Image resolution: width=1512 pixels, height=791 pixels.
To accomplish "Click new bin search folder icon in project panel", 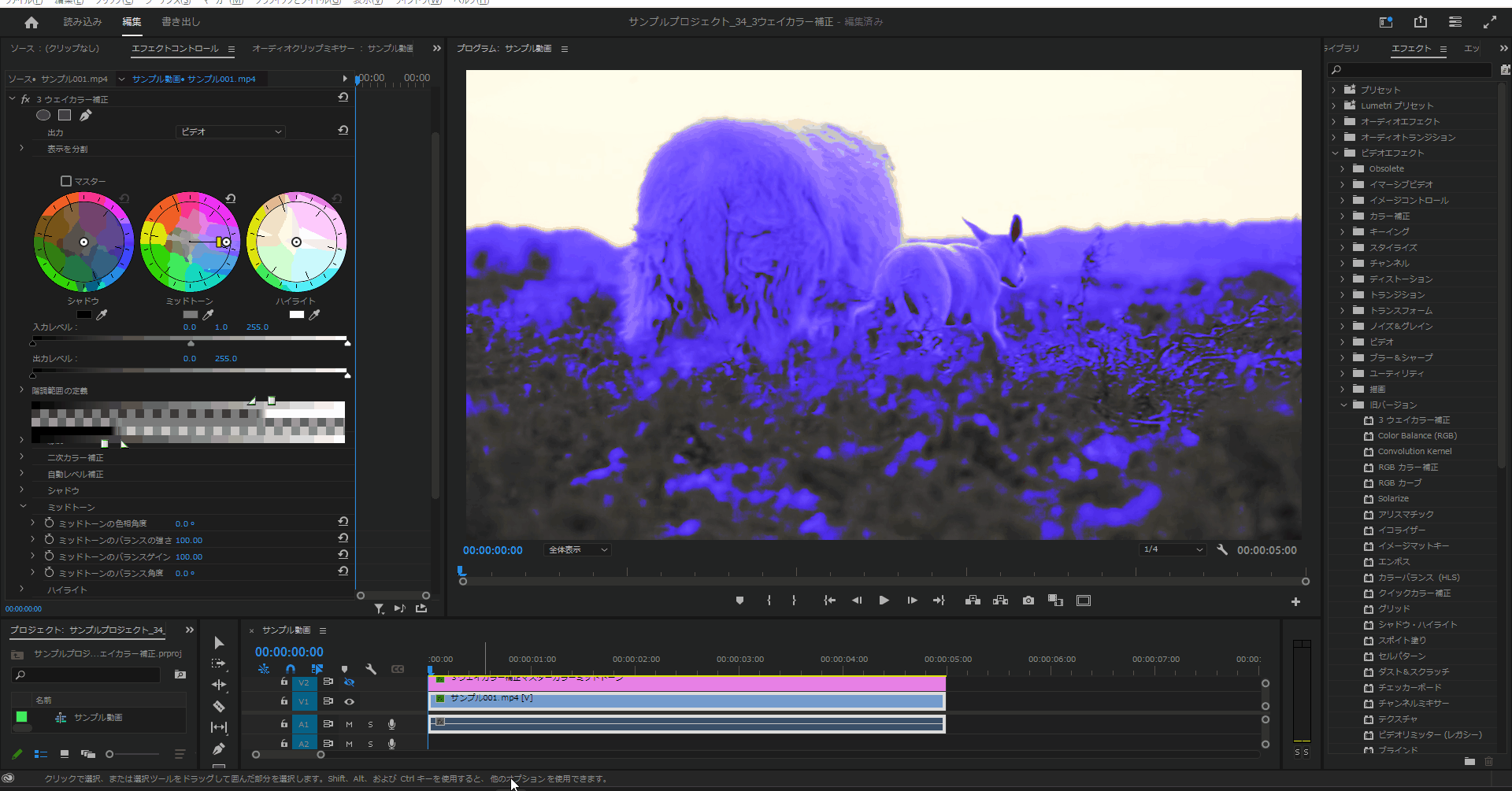I will tap(180, 675).
